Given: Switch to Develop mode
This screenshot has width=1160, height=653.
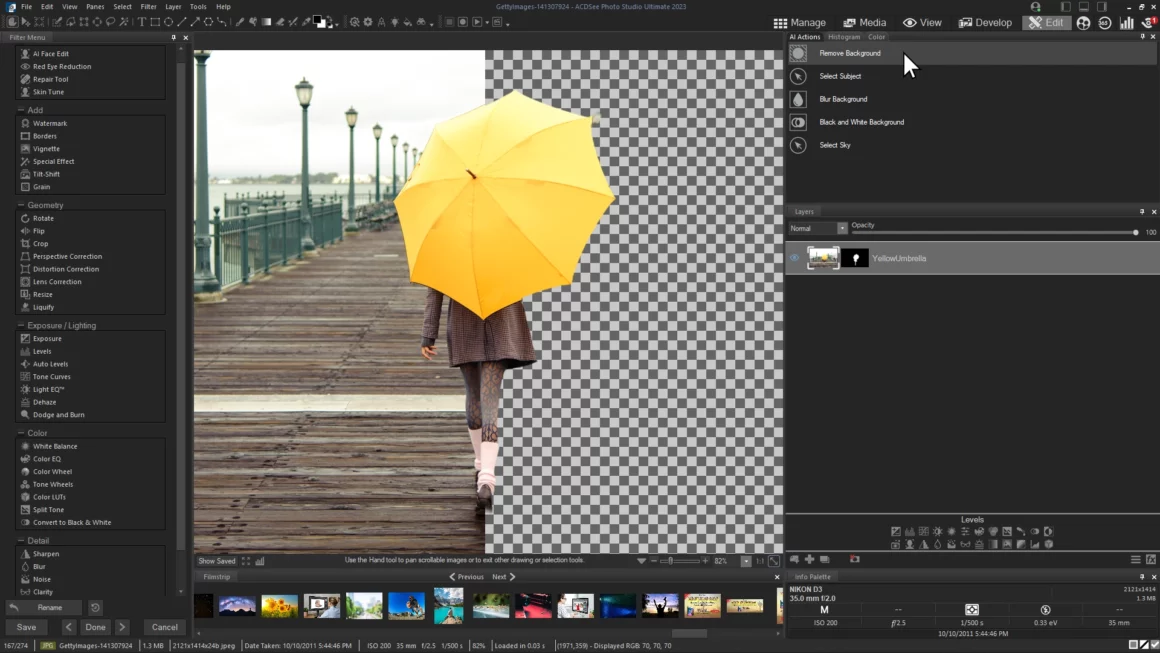Looking at the screenshot, I should (985, 23).
